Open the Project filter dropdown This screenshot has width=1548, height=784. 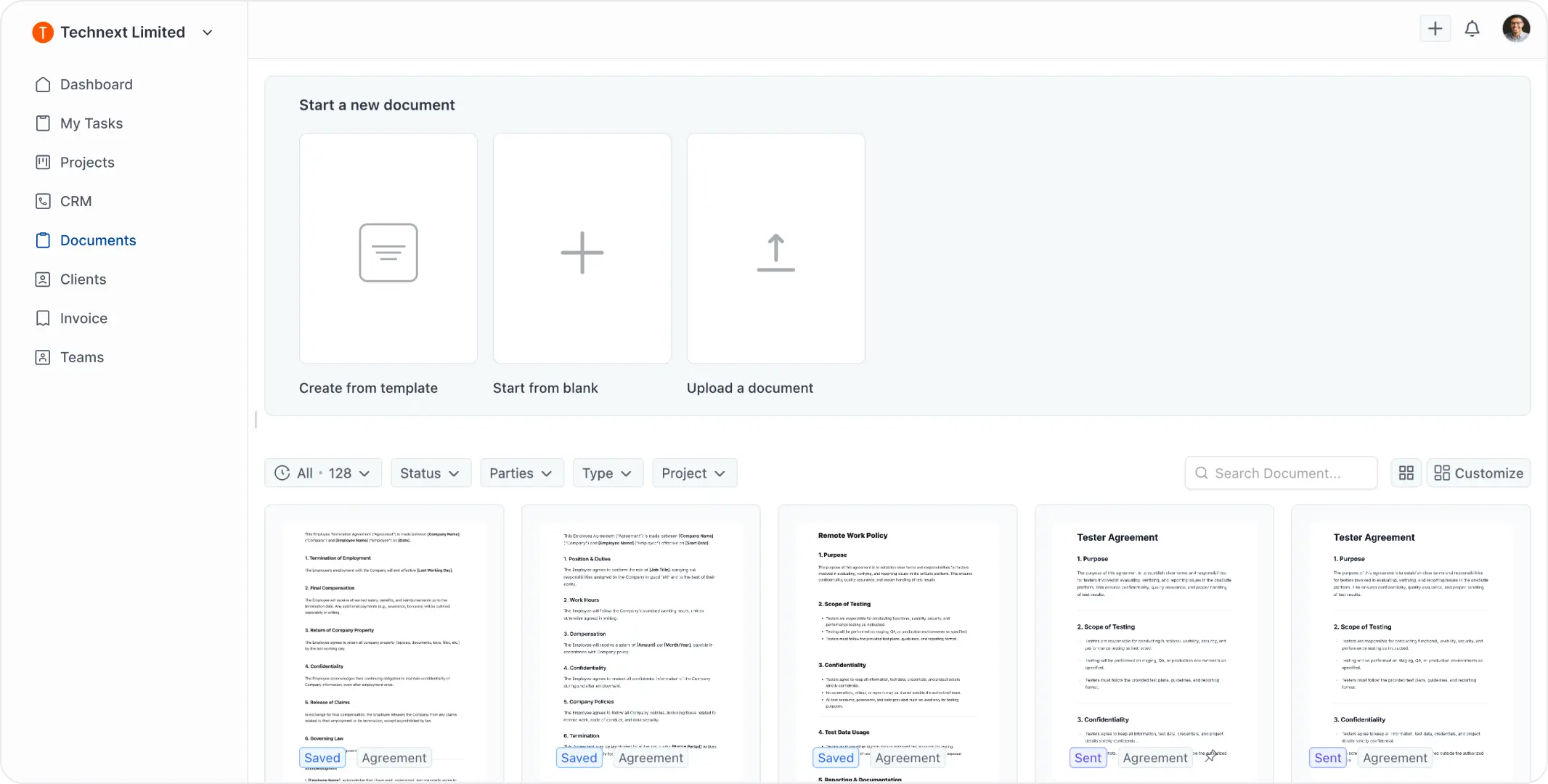pyautogui.click(x=694, y=473)
